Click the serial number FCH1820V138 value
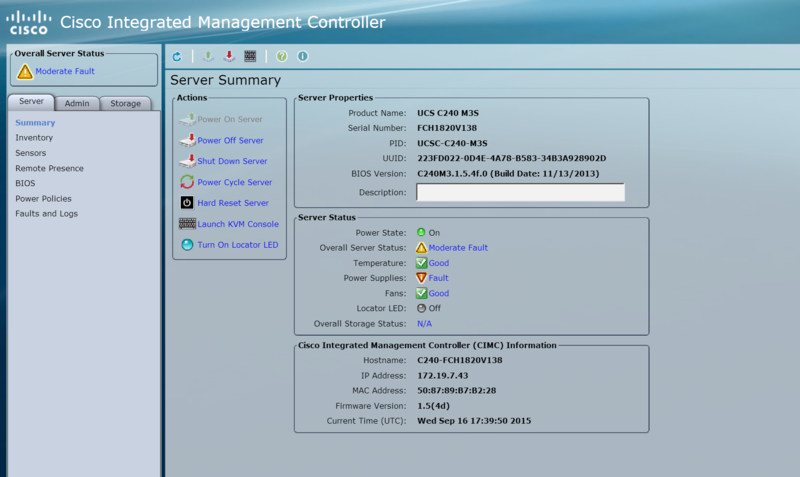800x477 pixels. click(x=447, y=128)
